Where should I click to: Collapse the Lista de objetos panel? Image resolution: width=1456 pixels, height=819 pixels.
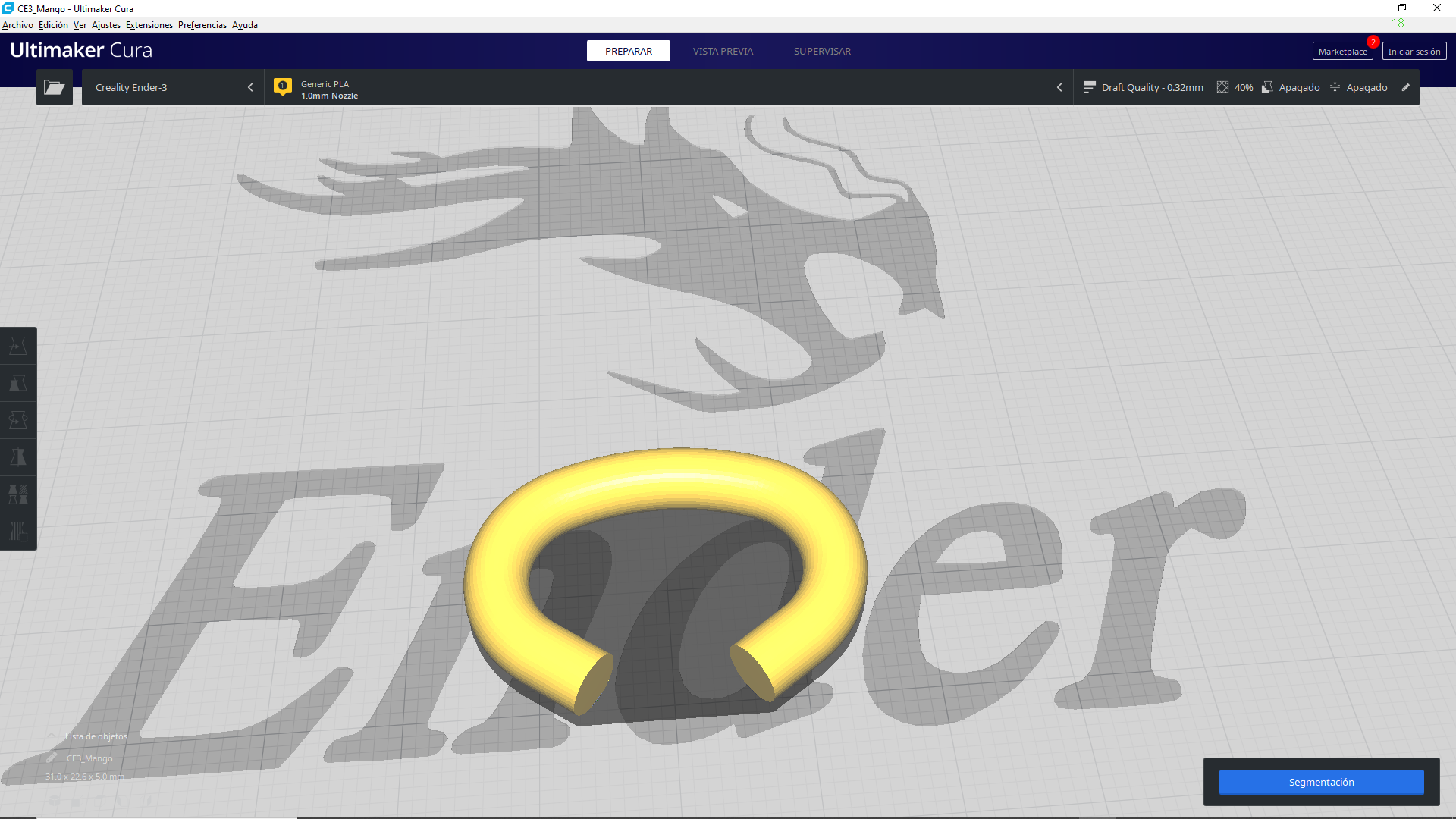click(52, 736)
